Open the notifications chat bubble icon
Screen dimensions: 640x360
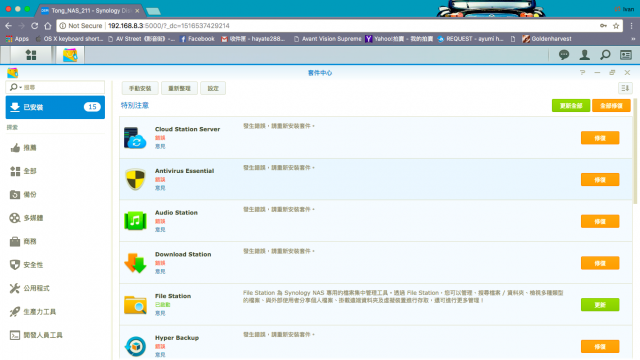(564, 55)
